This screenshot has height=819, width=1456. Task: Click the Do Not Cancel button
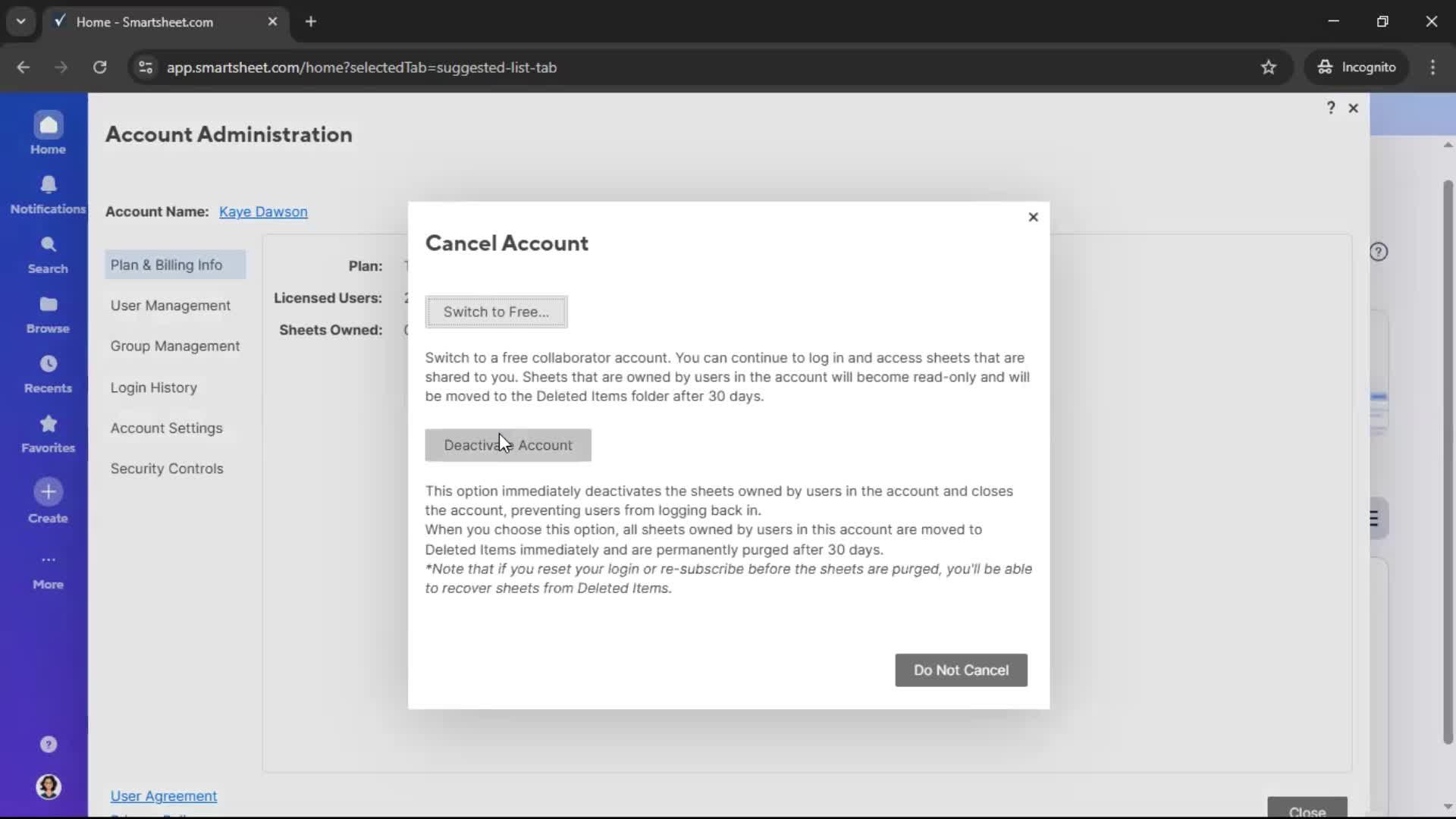point(961,670)
